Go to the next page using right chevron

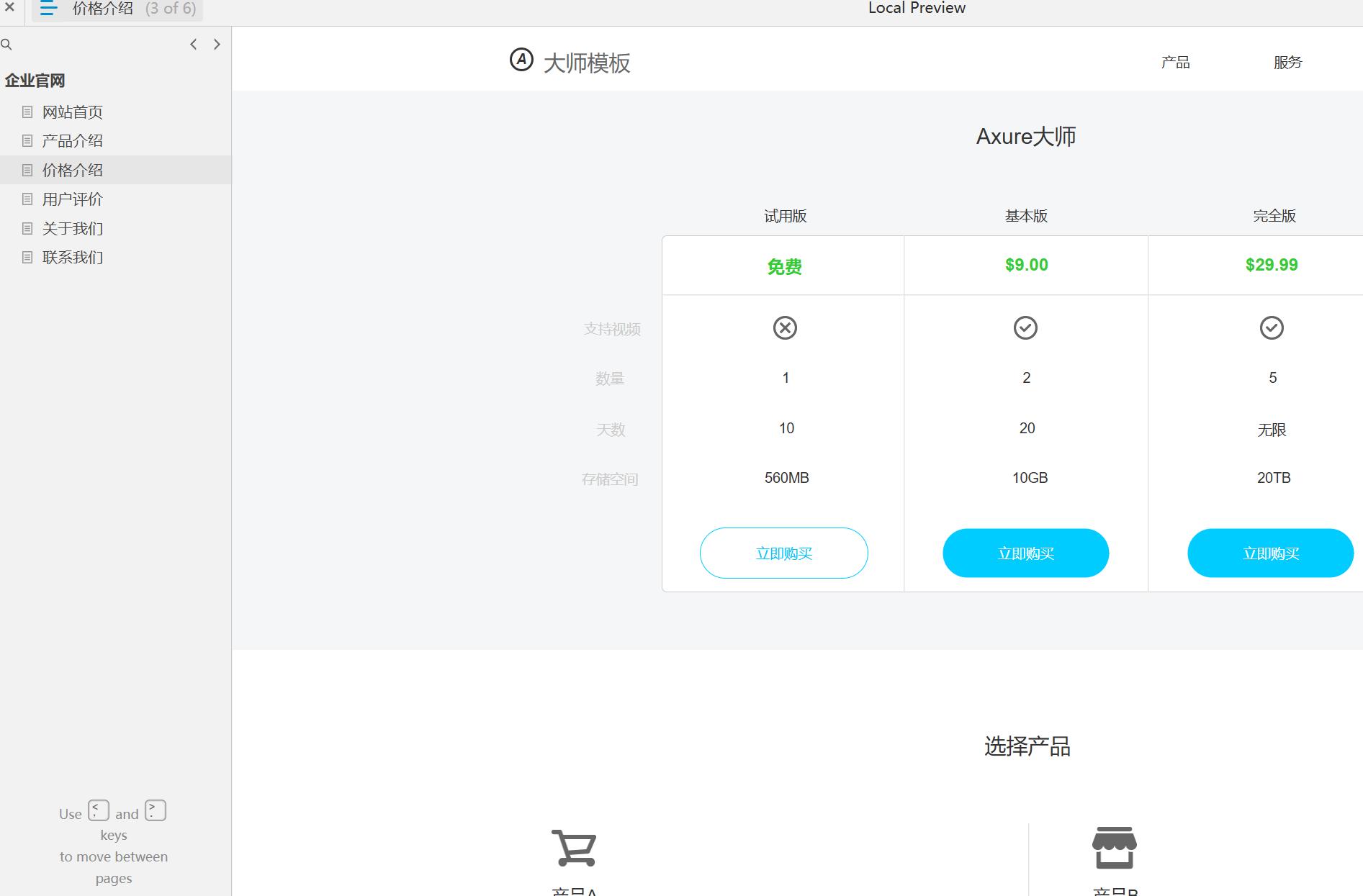pos(217,45)
